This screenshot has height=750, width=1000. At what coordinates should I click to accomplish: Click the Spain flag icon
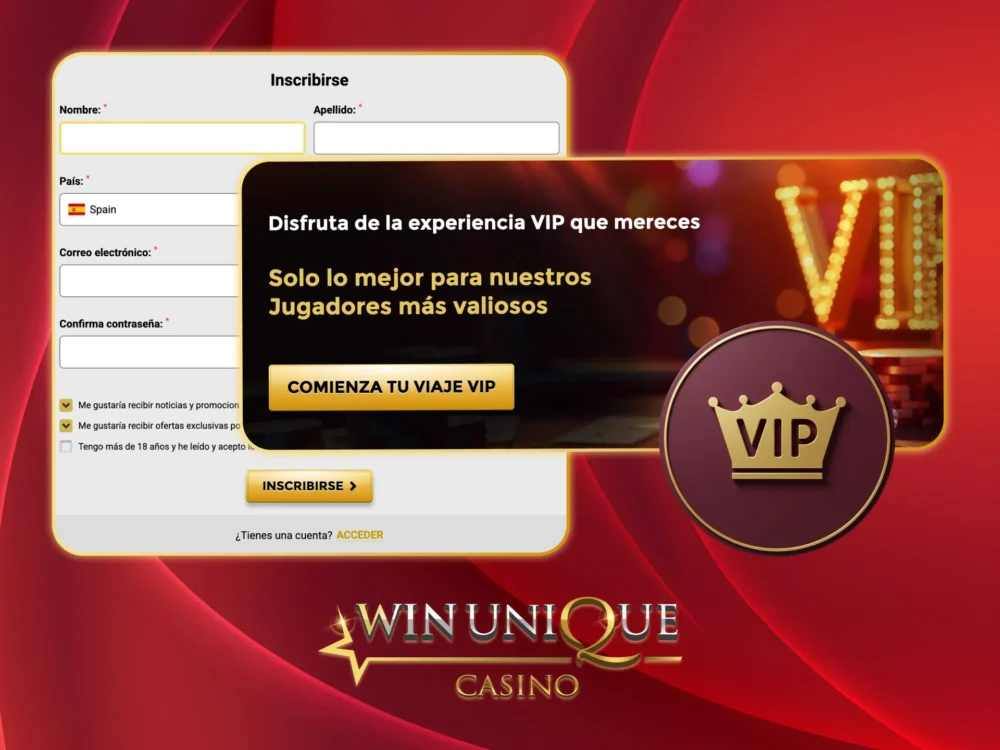coord(77,209)
